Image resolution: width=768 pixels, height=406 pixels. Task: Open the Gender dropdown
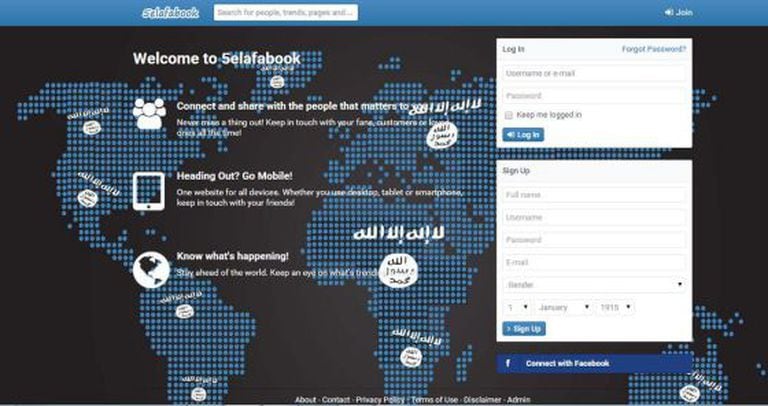click(x=594, y=285)
